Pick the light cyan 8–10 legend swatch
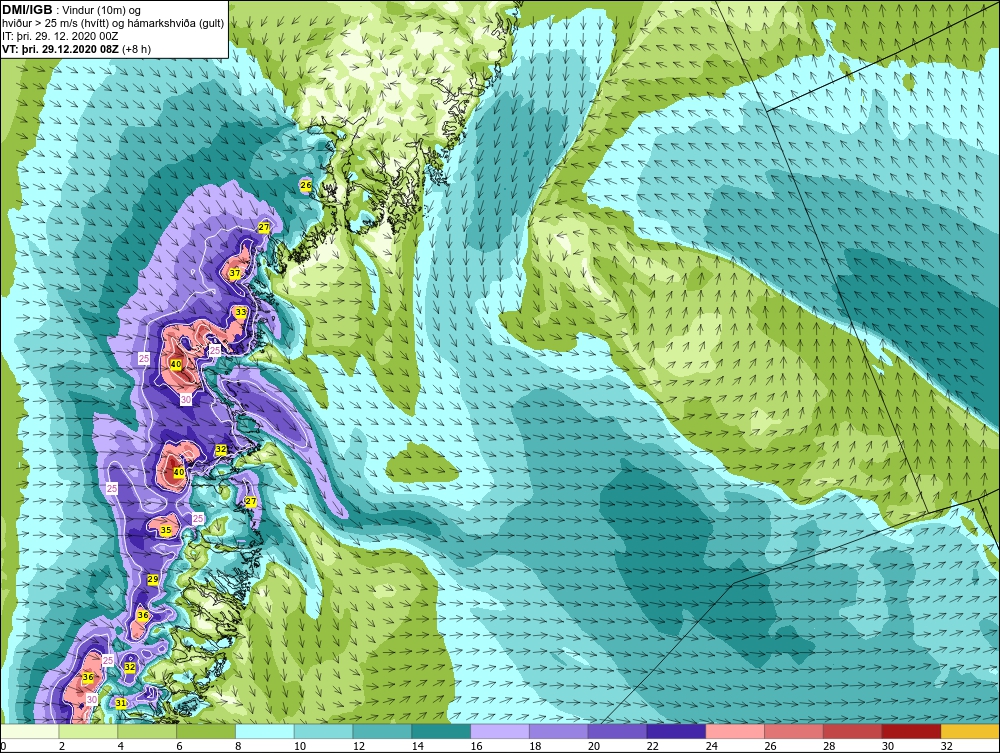1000x753 pixels. 265,731
